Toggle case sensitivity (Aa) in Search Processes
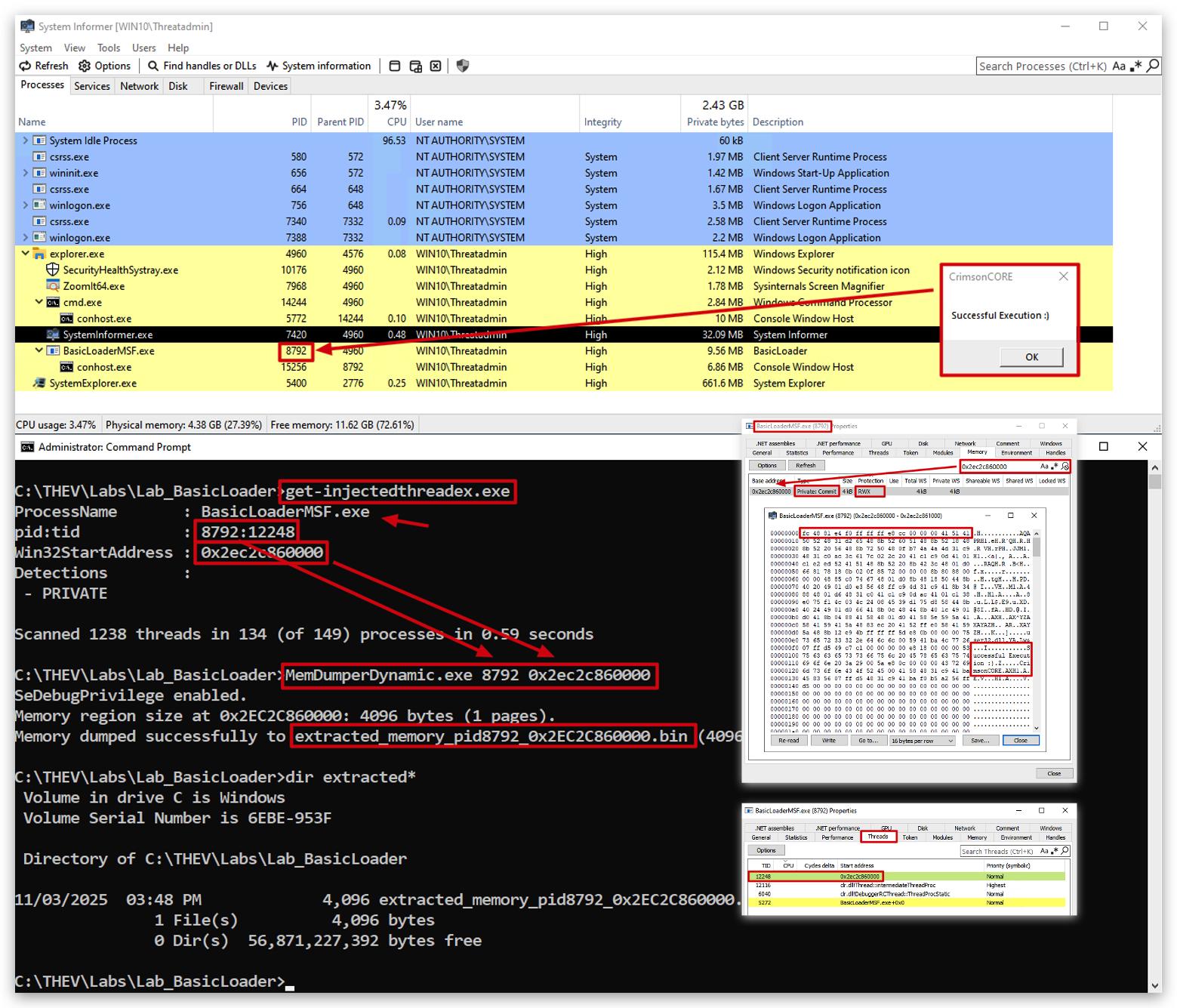 tap(1119, 66)
